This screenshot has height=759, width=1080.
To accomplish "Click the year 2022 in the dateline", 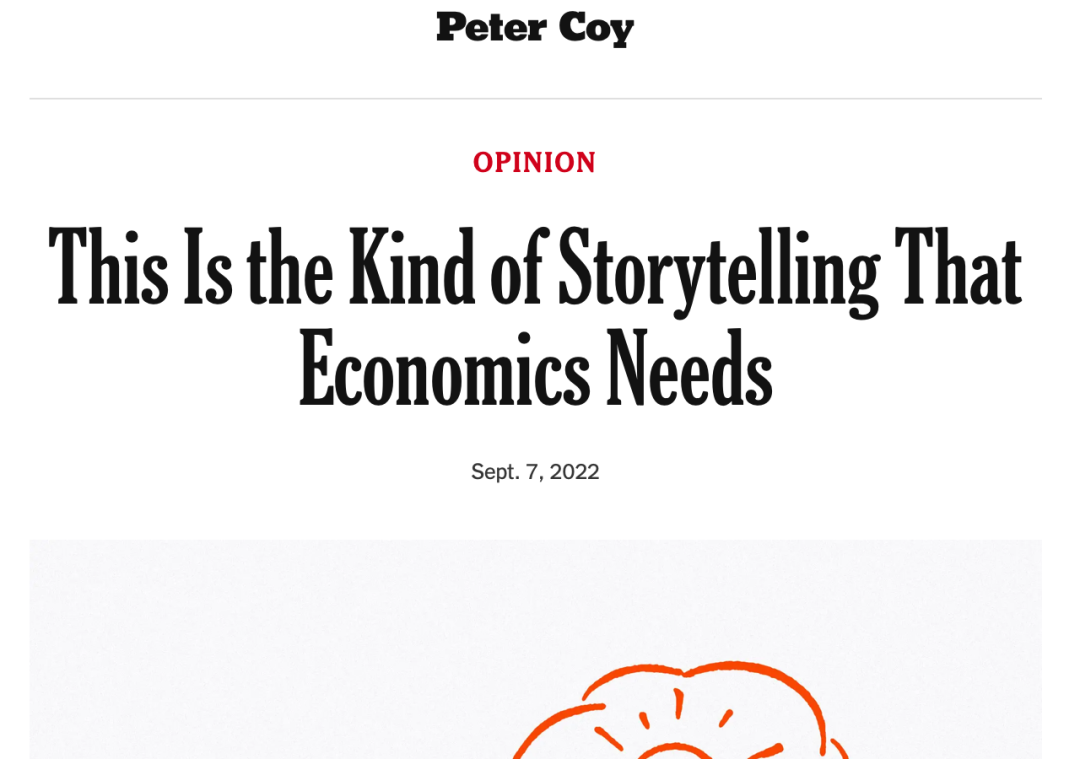I will (574, 472).
